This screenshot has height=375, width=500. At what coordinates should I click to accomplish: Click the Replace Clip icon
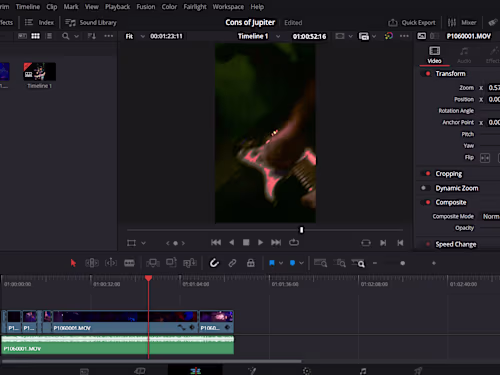pyautogui.click(x=190, y=263)
